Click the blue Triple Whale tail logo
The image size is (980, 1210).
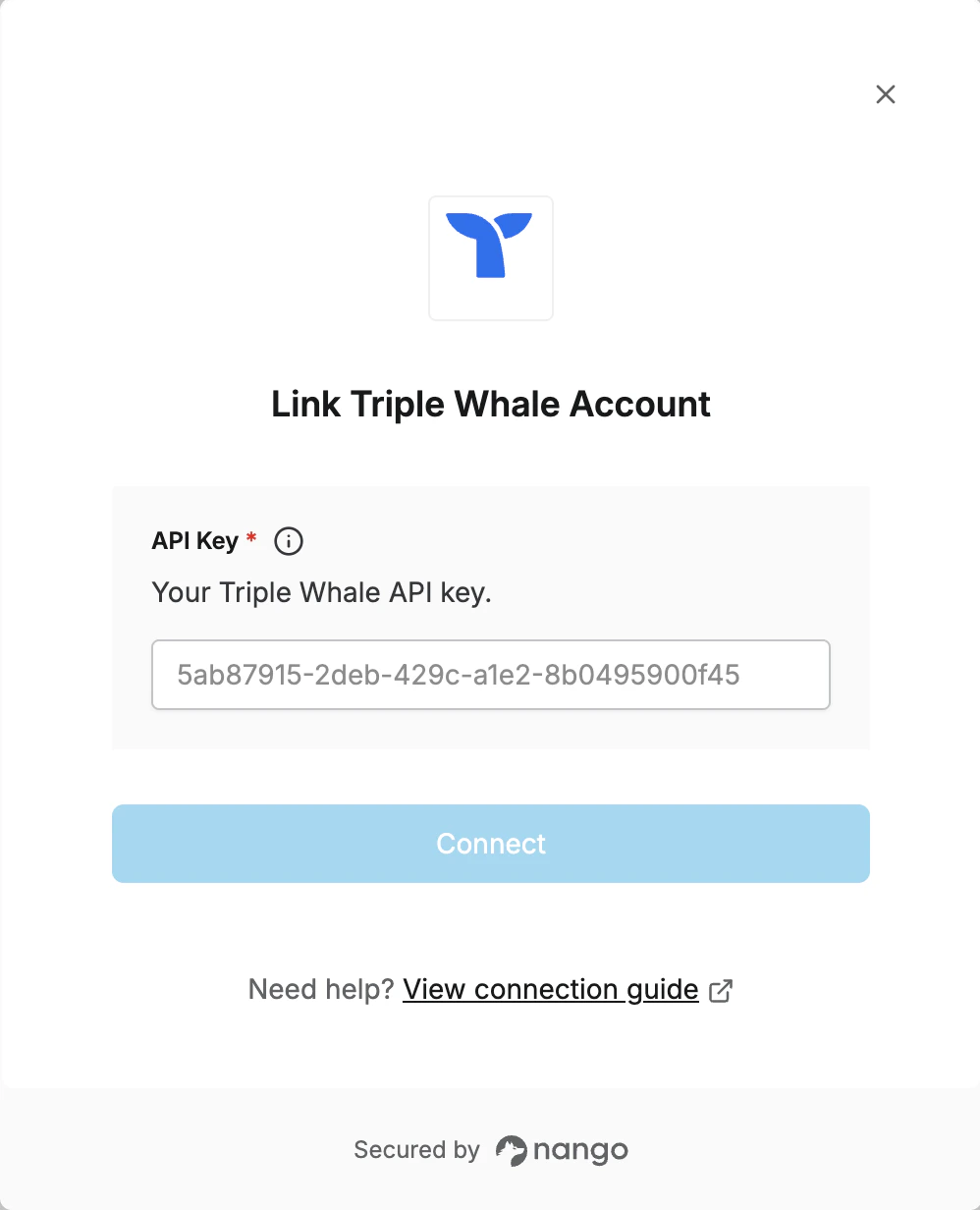pos(490,245)
